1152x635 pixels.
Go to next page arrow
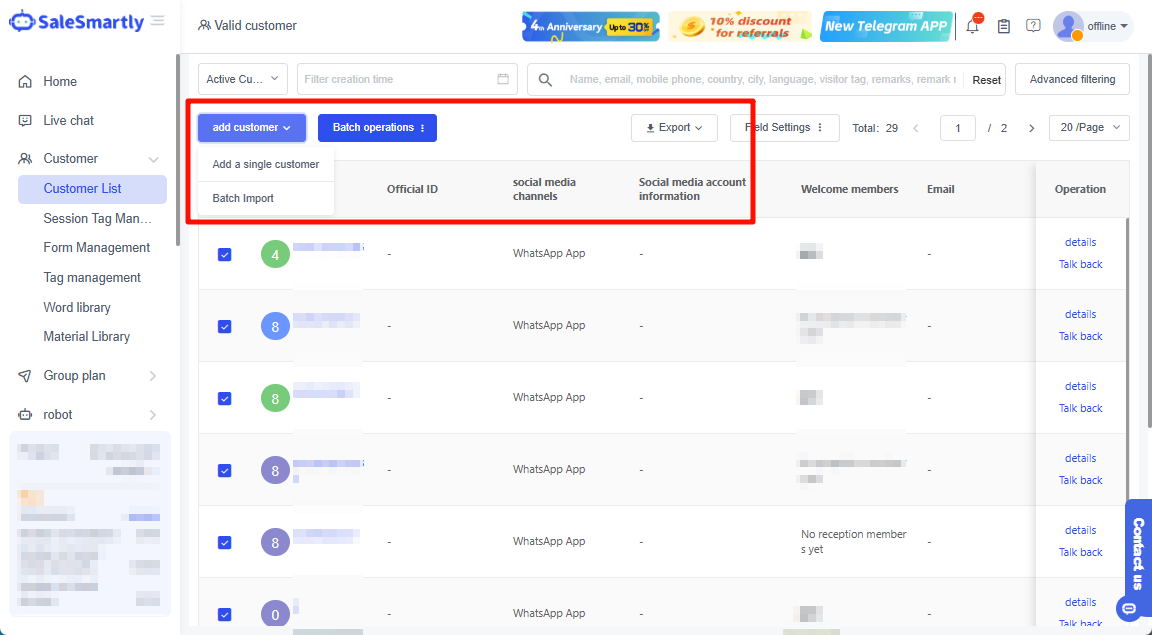click(1031, 128)
